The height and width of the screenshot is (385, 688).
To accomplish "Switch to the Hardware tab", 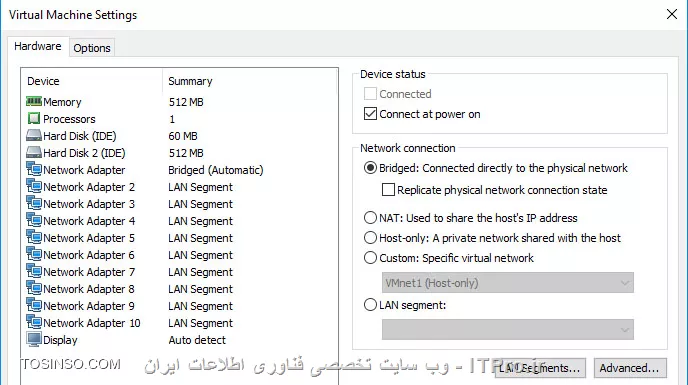I will click(x=38, y=46).
